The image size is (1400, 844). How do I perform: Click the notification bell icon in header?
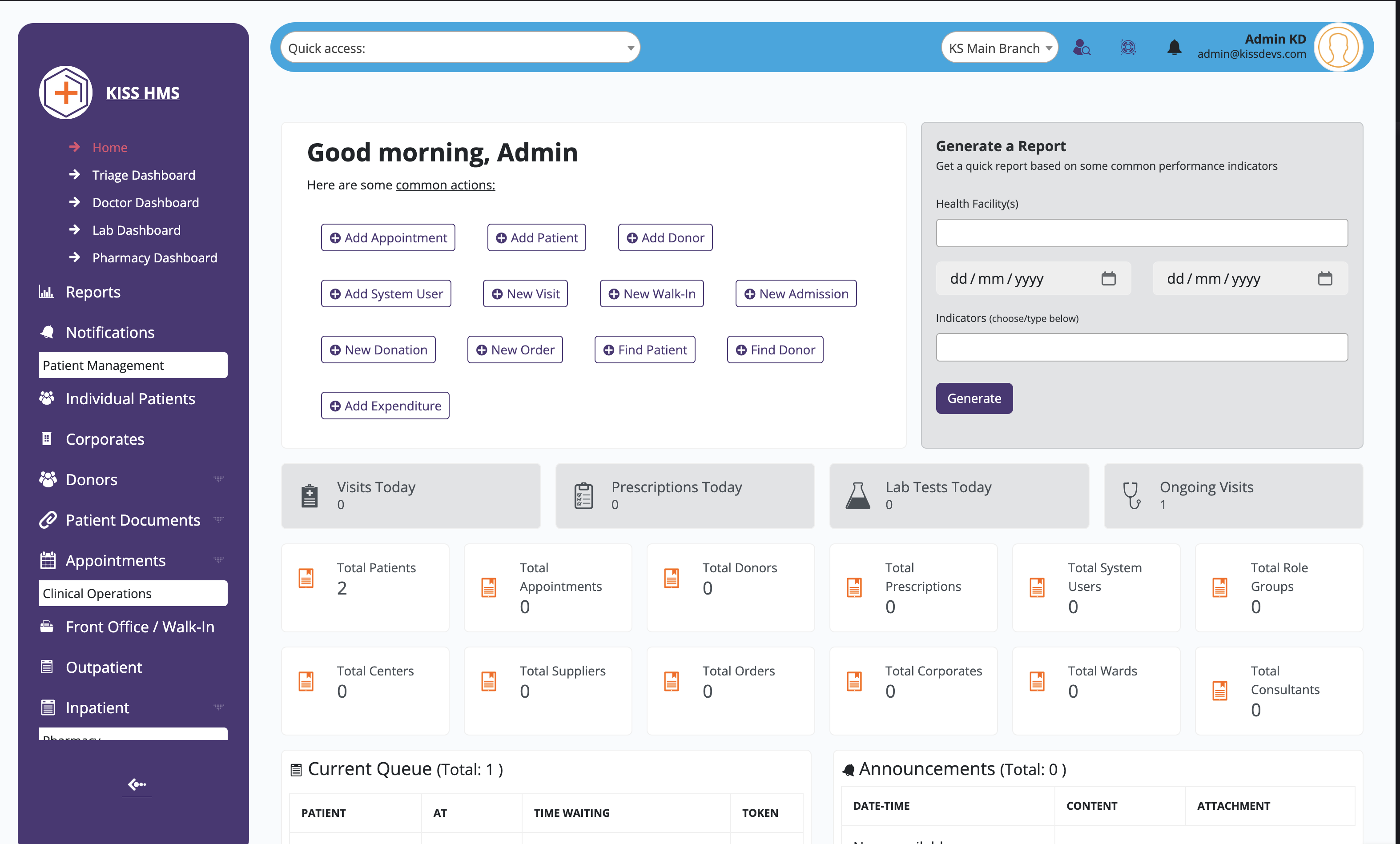tap(1174, 48)
